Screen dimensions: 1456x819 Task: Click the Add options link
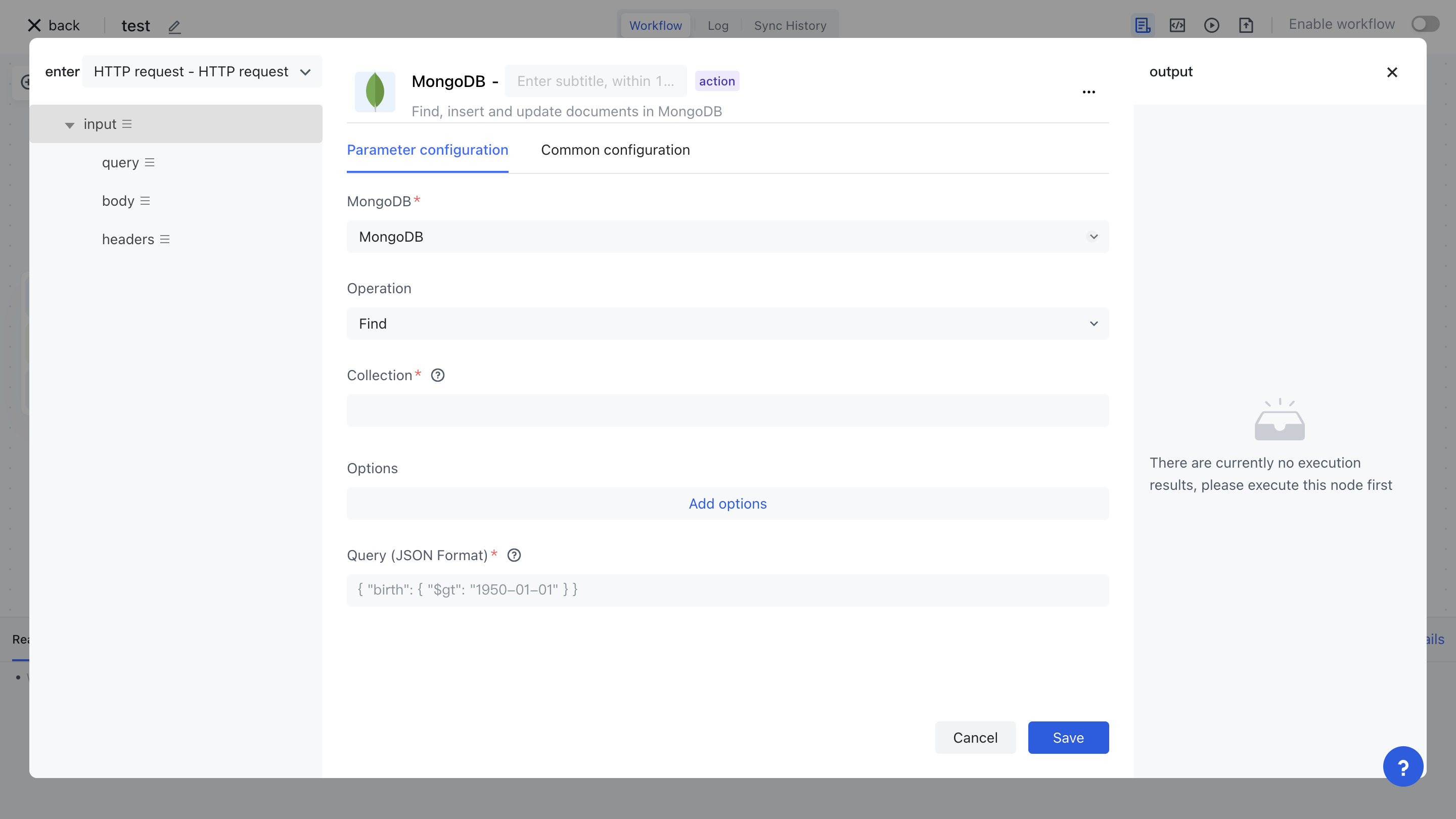point(727,504)
